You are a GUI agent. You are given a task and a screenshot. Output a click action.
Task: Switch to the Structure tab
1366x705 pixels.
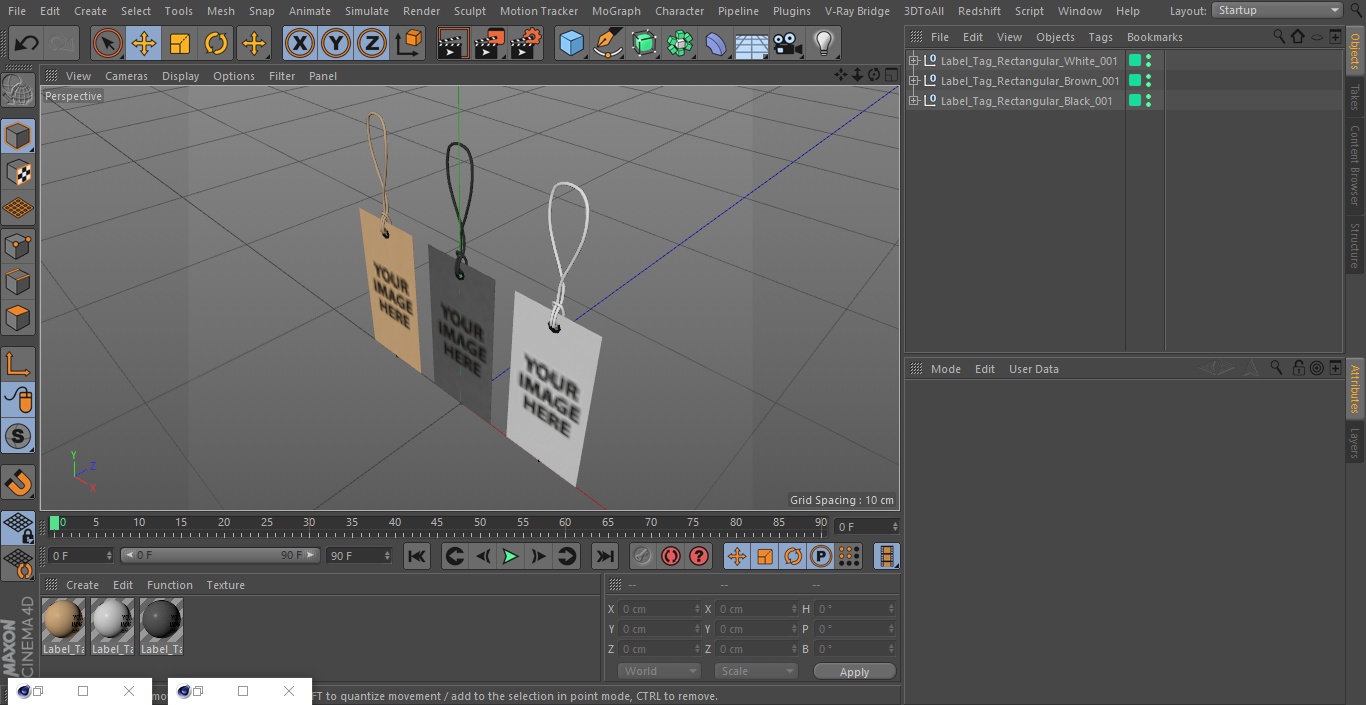(1355, 246)
